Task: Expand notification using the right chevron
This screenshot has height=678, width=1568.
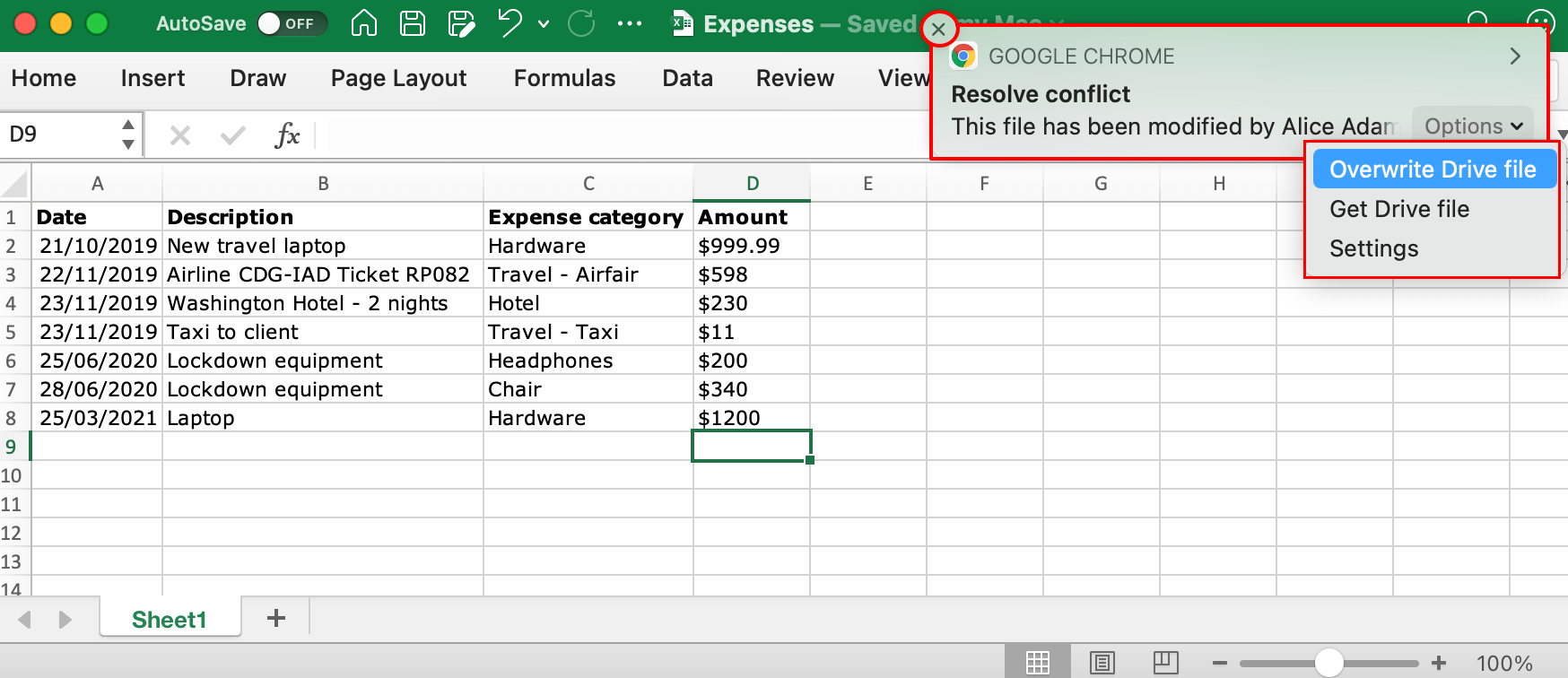Action: pyautogui.click(x=1515, y=56)
